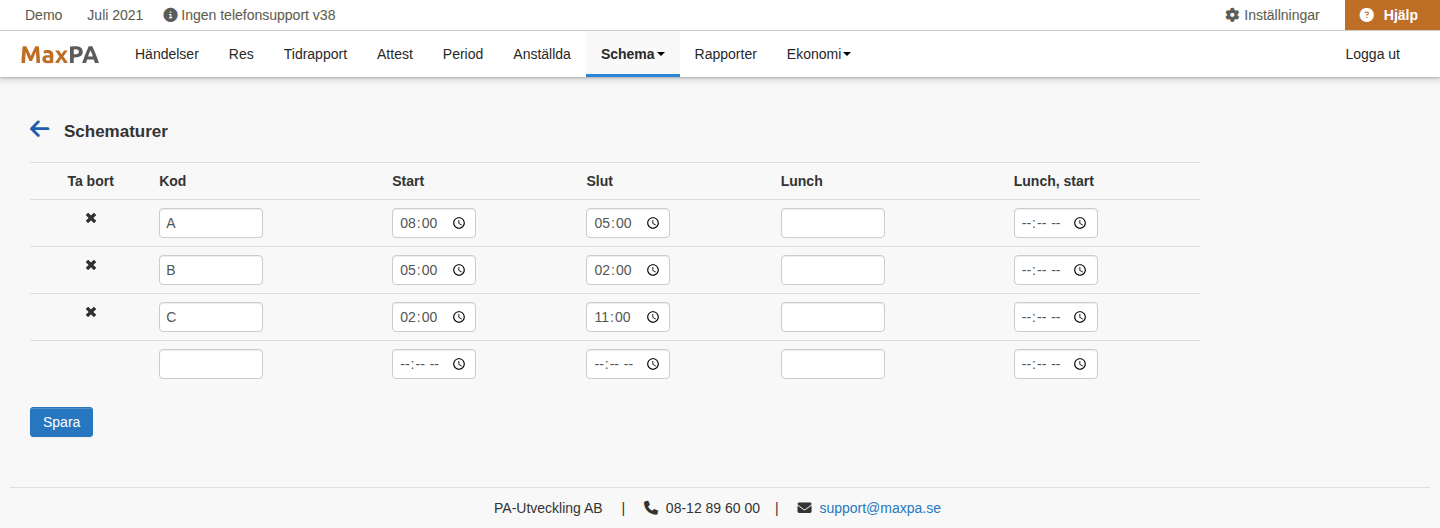Click the Kod field containing B
This screenshot has width=1440, height=528.
[x=211, y=270]
